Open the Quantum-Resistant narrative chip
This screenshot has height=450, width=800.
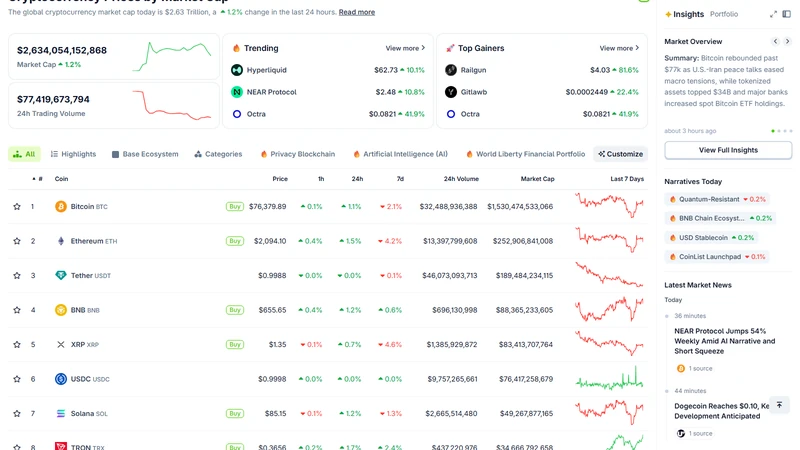[717, 199]
